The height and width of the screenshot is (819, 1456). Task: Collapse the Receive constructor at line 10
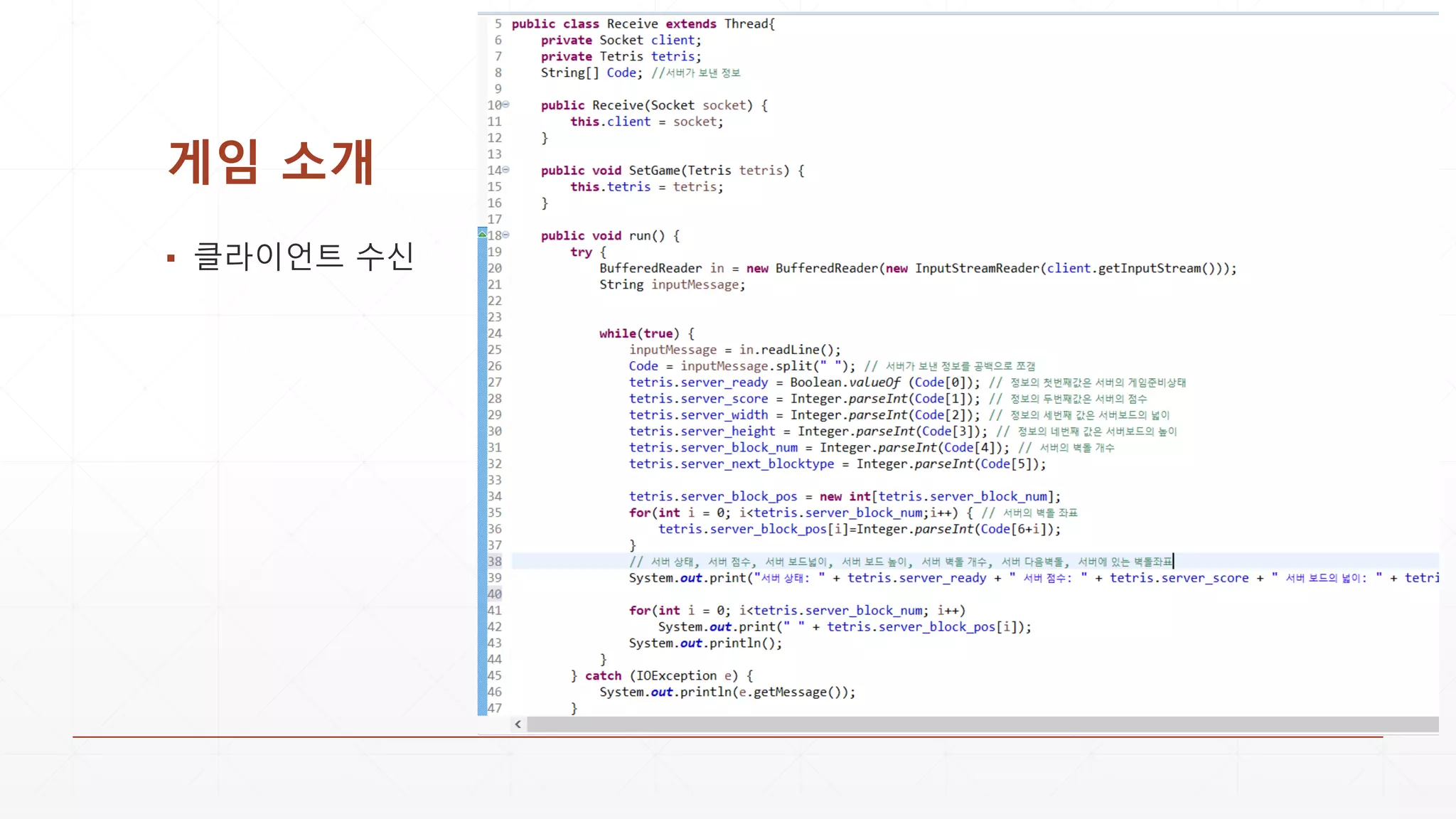coord(506,105)
